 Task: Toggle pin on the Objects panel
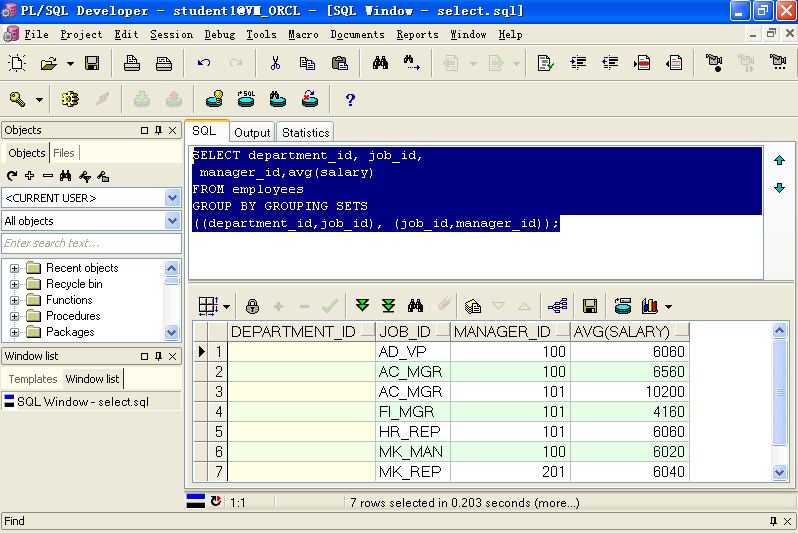click(158, 130)
